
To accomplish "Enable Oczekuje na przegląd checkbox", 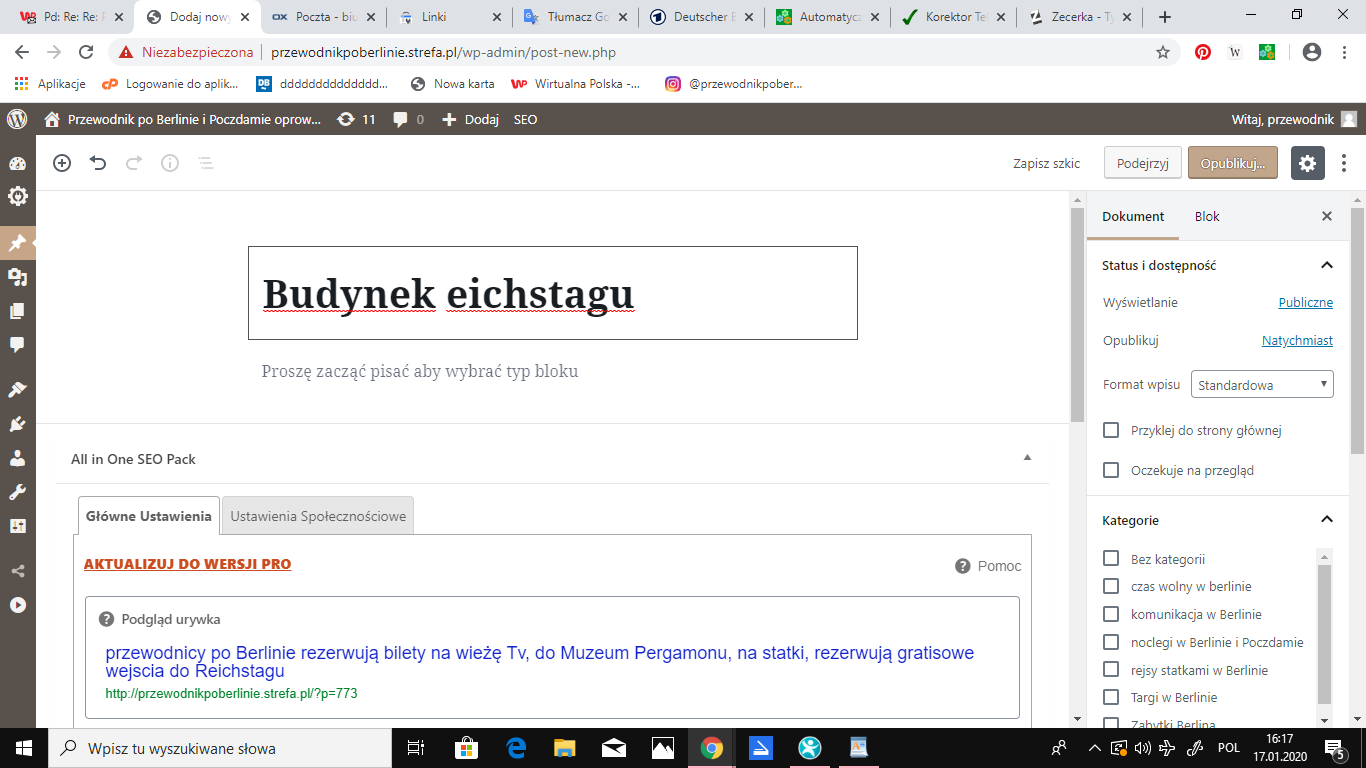I will pos(1111,470).
